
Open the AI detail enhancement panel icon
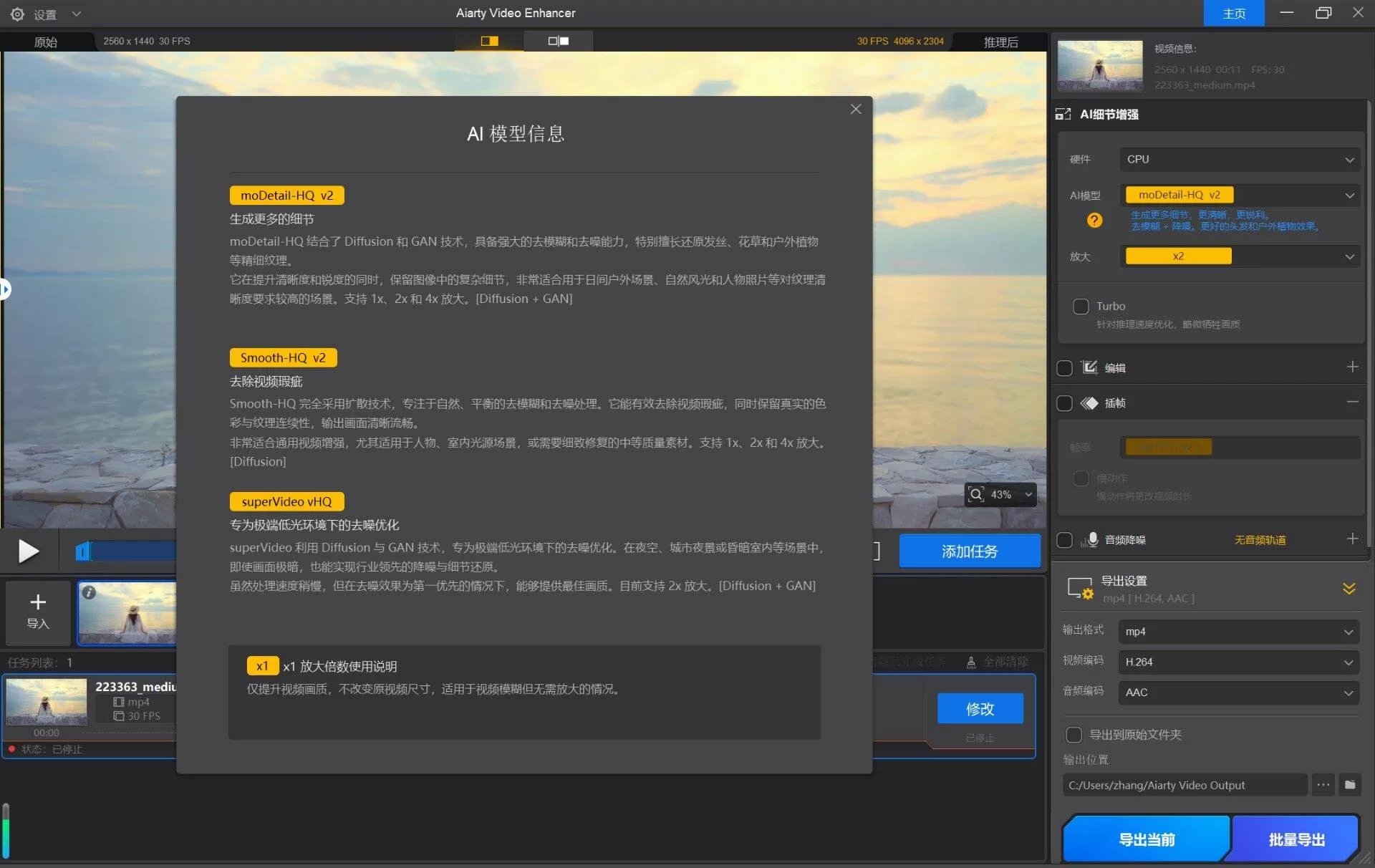click(x=1063, y=114)
